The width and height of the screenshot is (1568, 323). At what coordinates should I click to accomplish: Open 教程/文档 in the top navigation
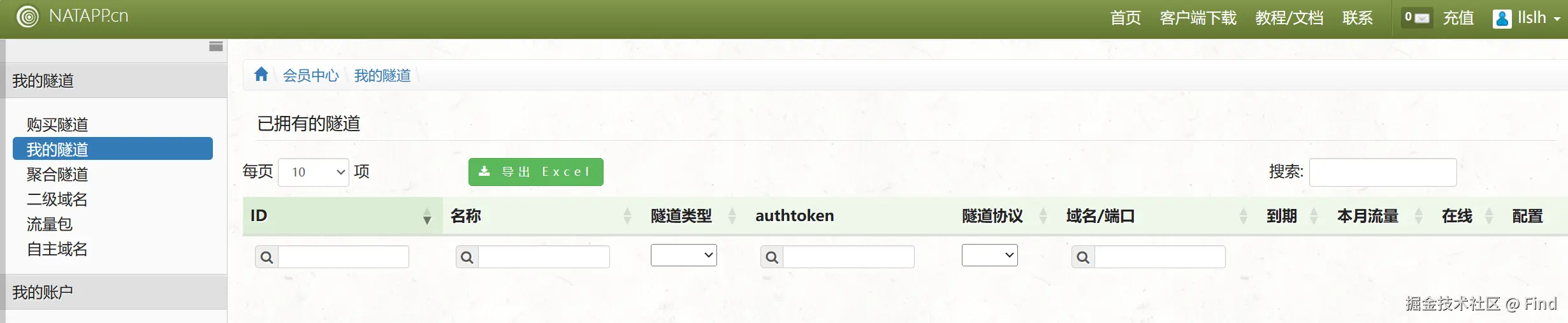pos(1289,18)
